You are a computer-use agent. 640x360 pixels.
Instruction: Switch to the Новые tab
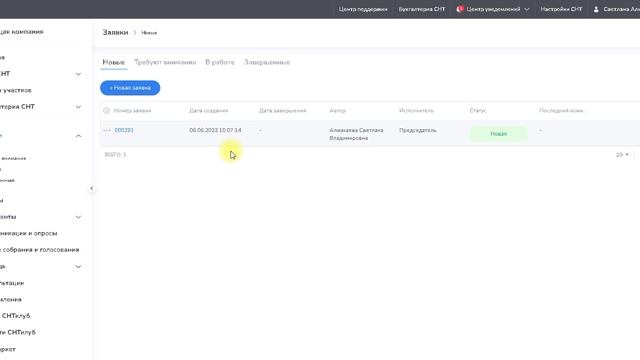pos(113,62)
